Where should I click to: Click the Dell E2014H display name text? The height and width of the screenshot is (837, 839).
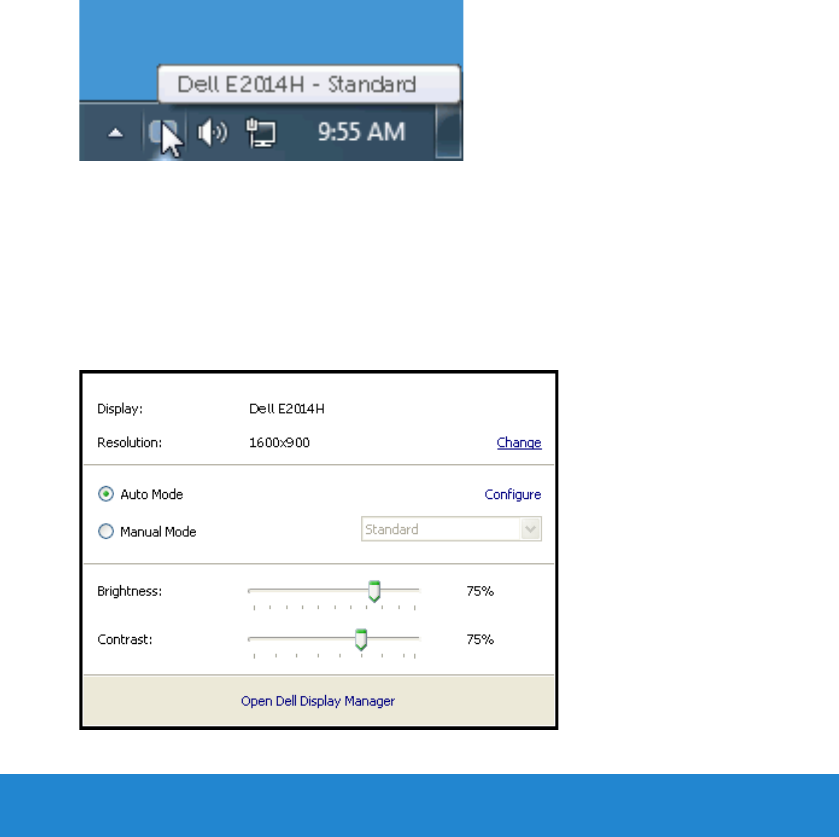pyautogui.click(x=287, y=409)
